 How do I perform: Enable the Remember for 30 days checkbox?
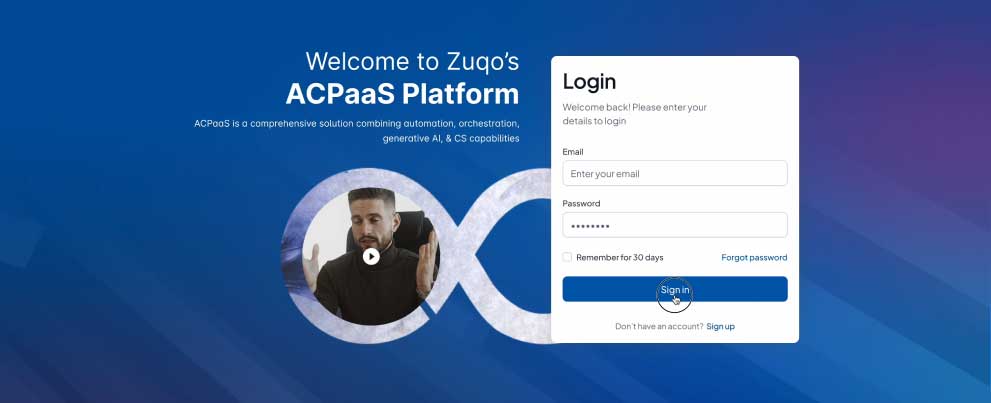[567, 257]
